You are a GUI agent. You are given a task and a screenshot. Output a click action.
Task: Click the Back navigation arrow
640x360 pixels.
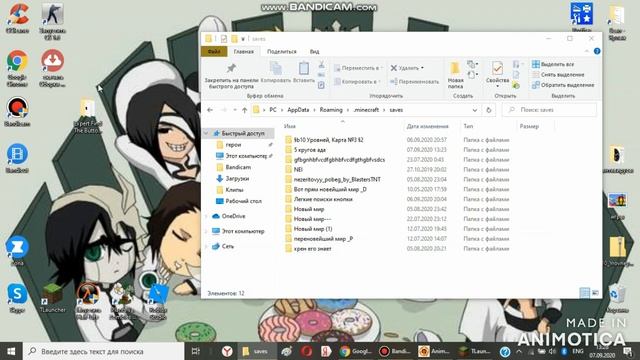(x=210, y=110)
